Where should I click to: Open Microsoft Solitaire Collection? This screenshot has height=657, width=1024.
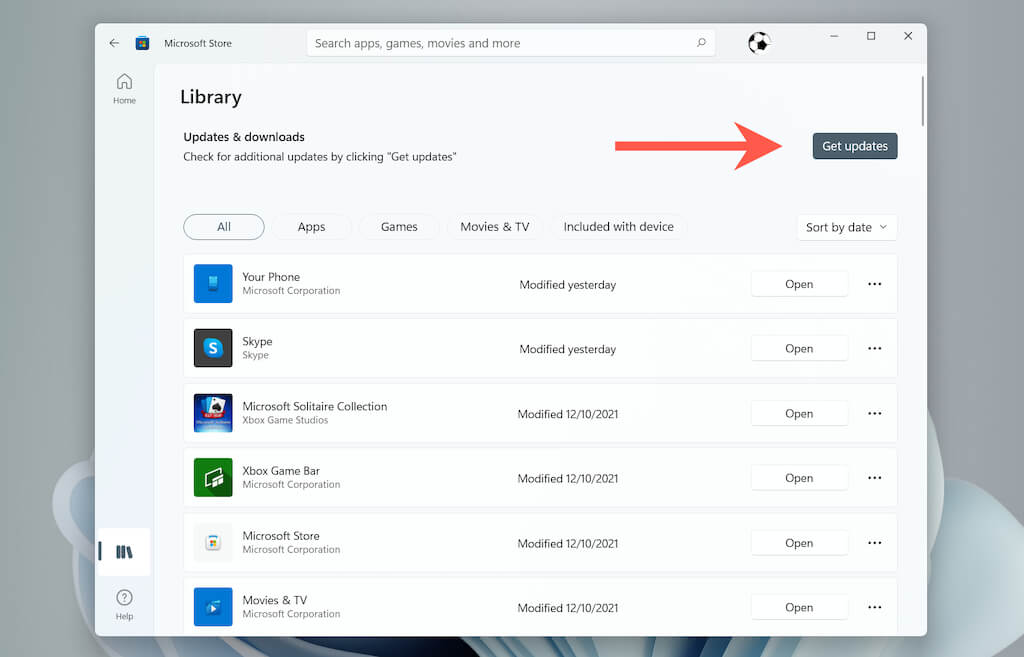tap(799, 413)
